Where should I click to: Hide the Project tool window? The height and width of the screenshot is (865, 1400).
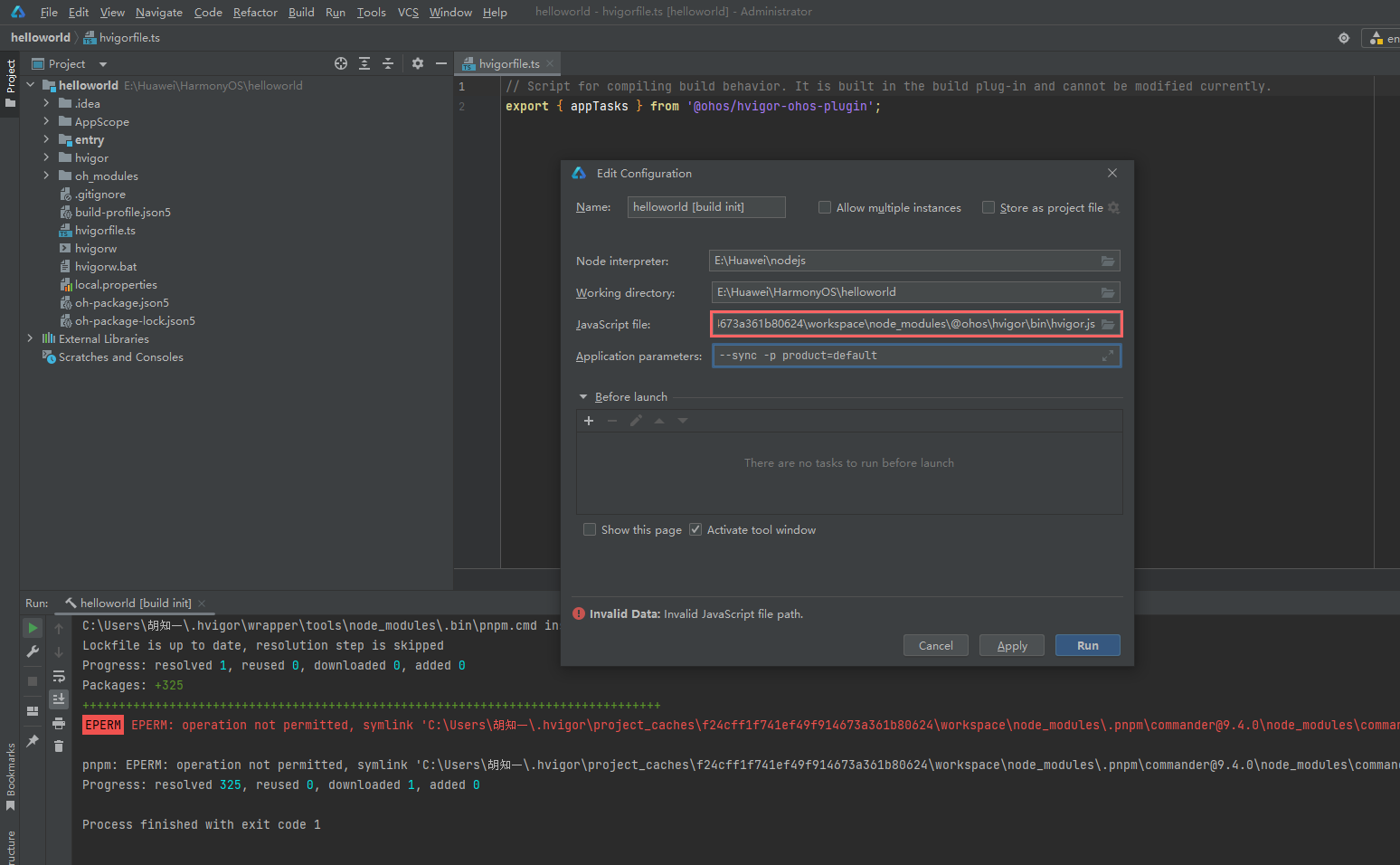(x=441, y=63)
